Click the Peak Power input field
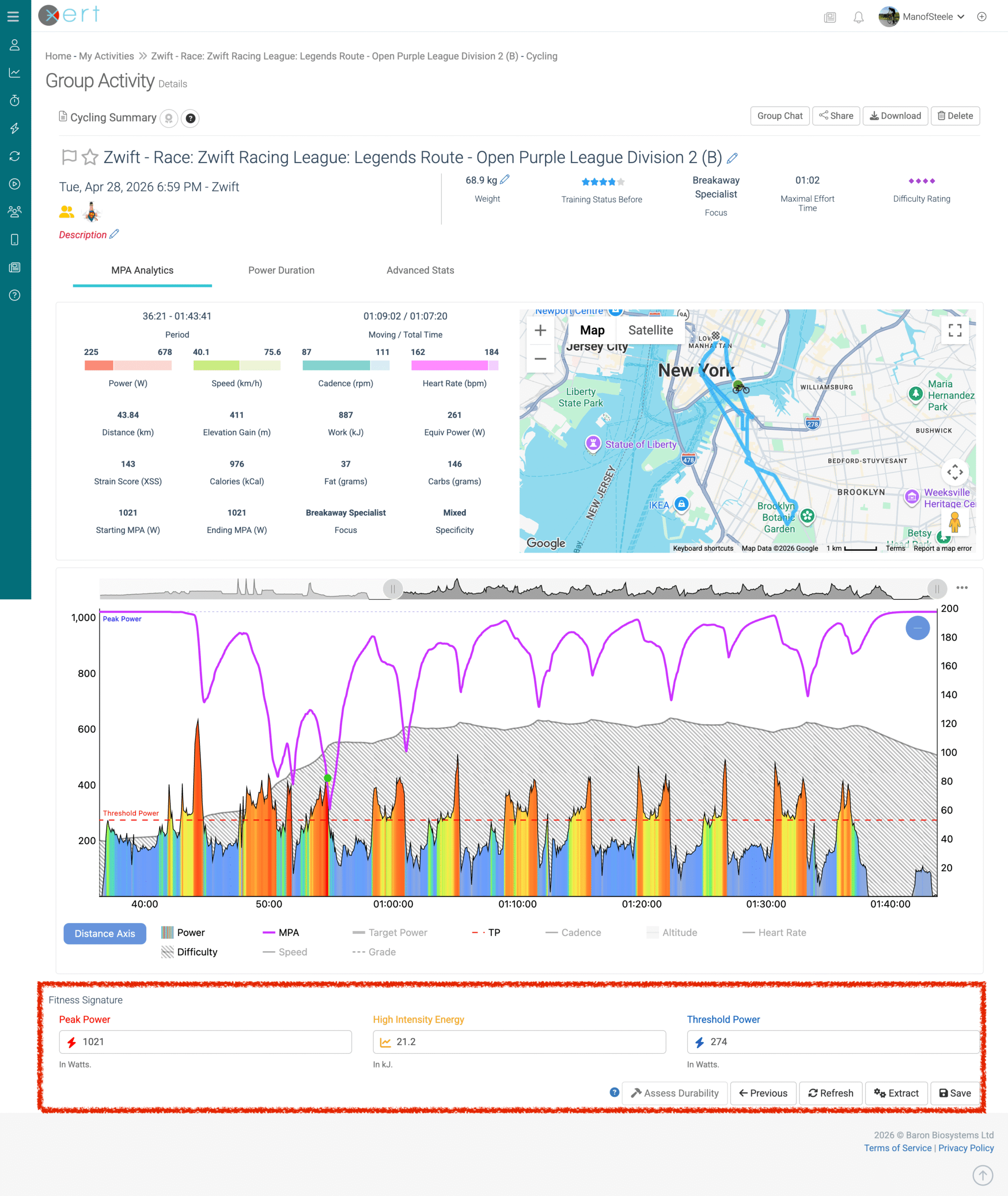Viewport: 1008px width, 1196px height. click(205, 1042)
